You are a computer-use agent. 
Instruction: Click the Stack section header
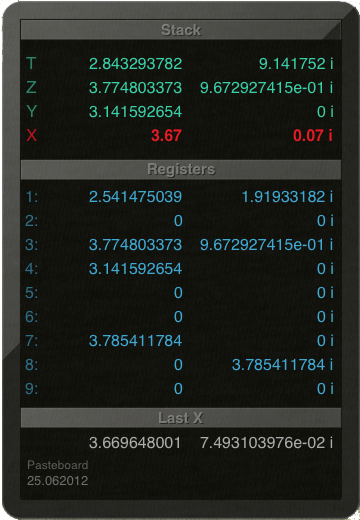tap(181, 30)
